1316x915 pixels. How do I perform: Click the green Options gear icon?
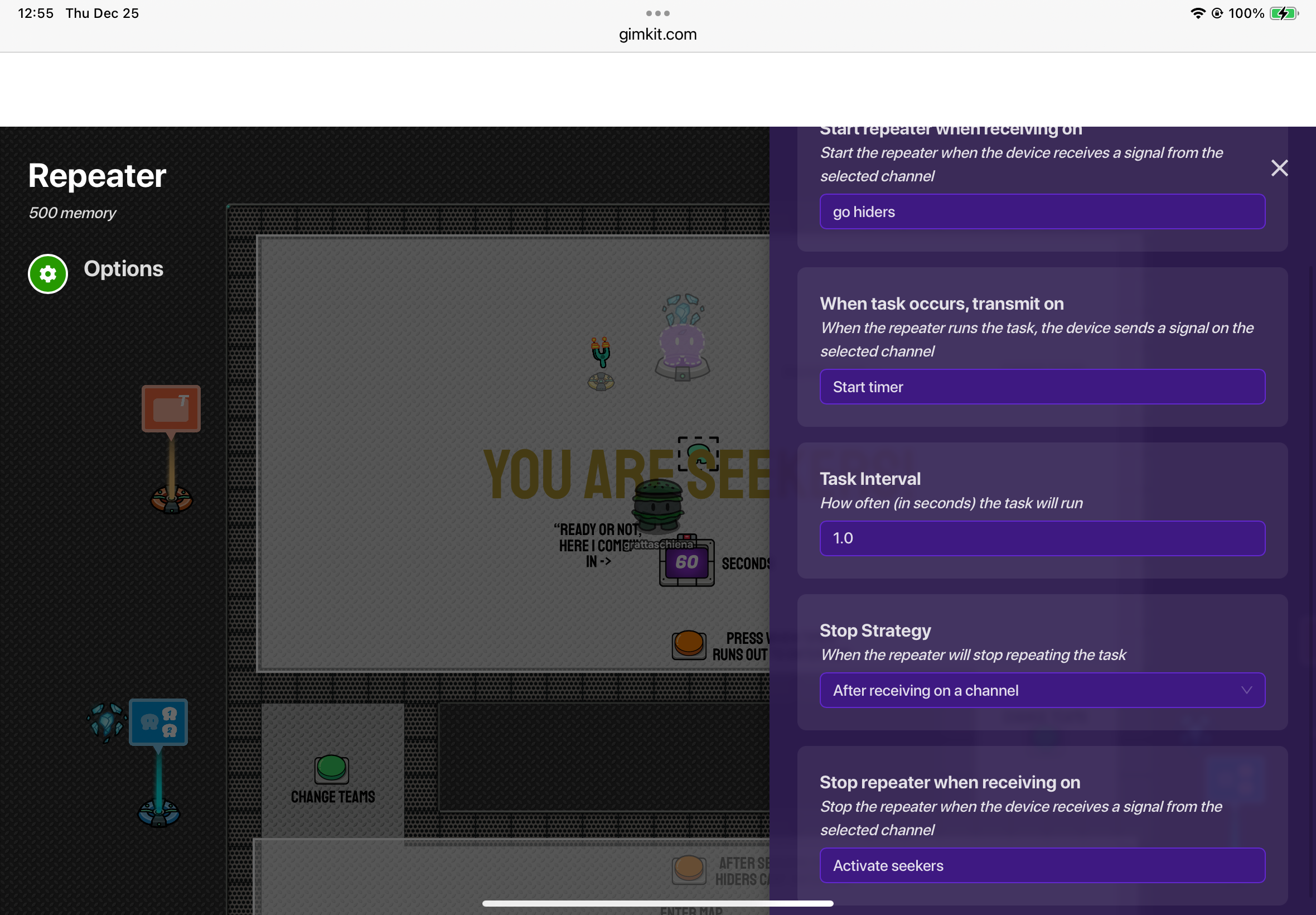coord(48,274)
